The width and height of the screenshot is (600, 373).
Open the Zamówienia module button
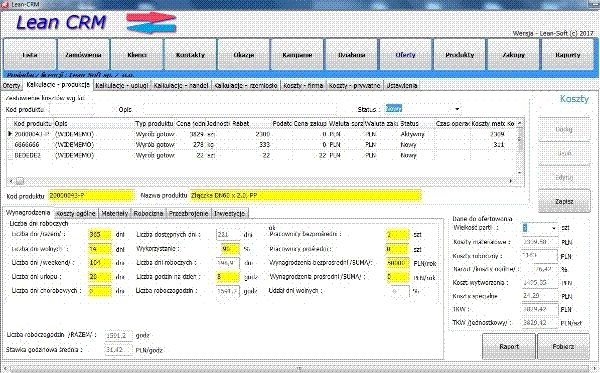click(x=83, y=55)
